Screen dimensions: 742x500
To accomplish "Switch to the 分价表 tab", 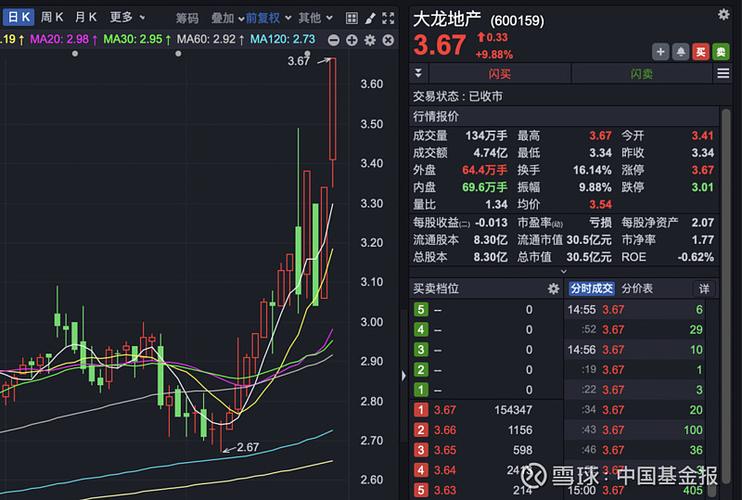I will click(637, 289).
